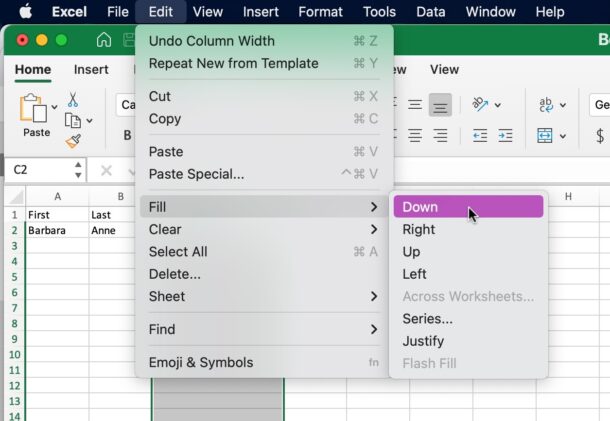610x421 pixels.
Task: Open the Copy dropdown arrow
Action: [x=89, y=121]
